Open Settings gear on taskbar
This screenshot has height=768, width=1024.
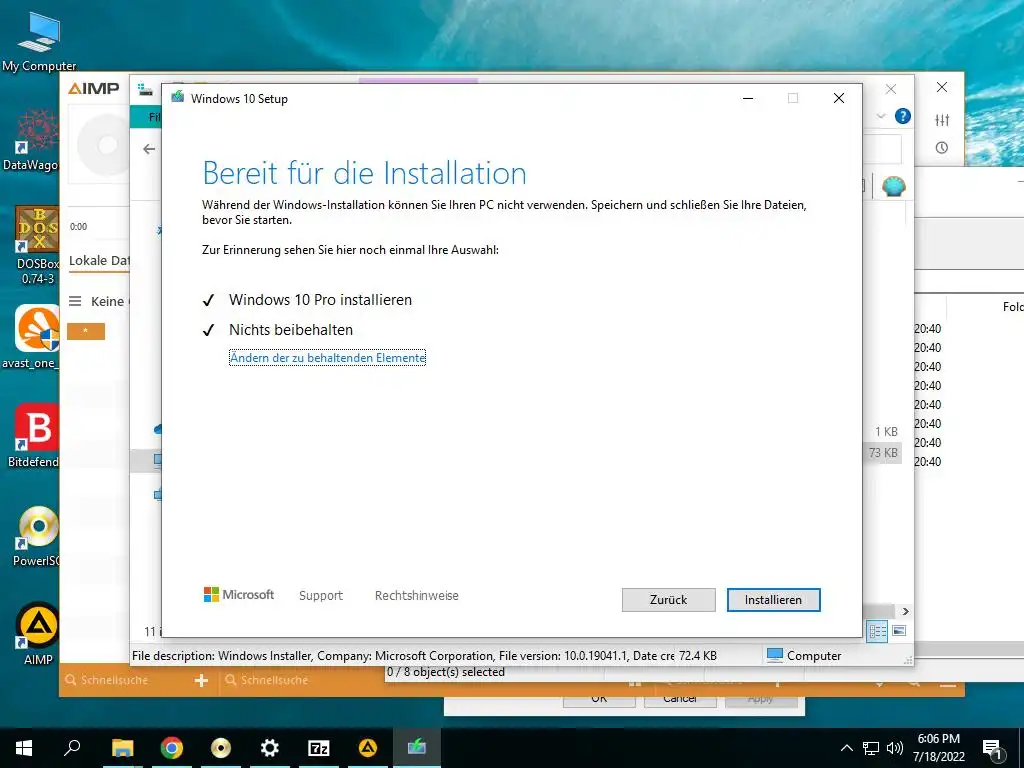[270, 748]
